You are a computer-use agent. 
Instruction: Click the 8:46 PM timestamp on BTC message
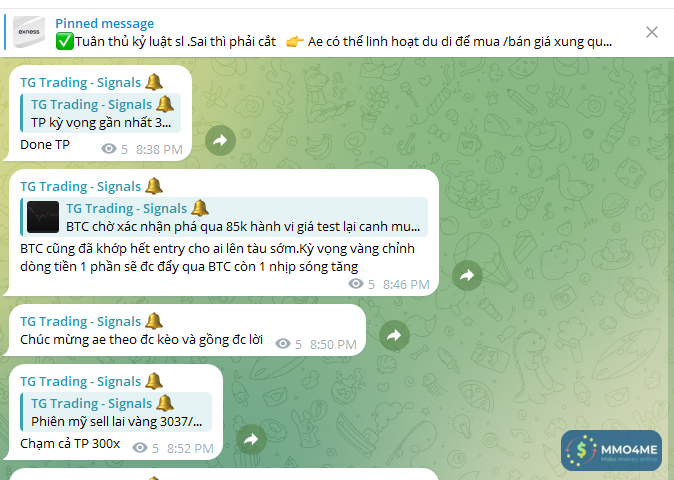(406, 284)
